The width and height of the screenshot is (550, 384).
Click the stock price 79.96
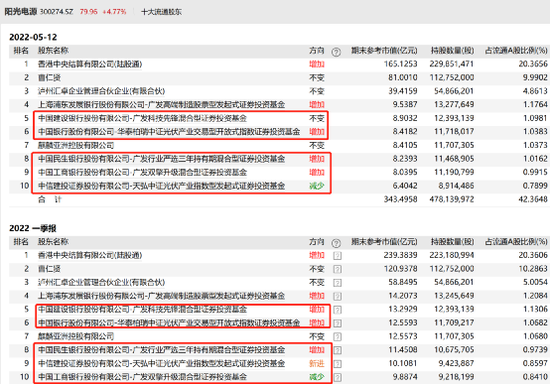(x=88, y=12)
